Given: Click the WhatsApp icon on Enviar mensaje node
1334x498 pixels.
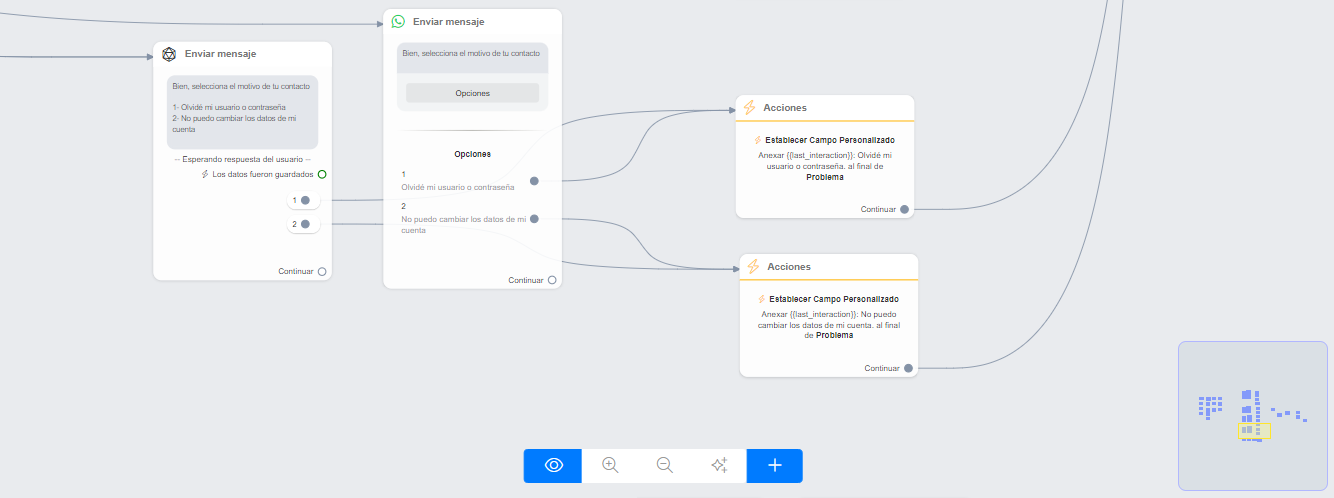Looking at the screenshot, I should click(398, 21).
